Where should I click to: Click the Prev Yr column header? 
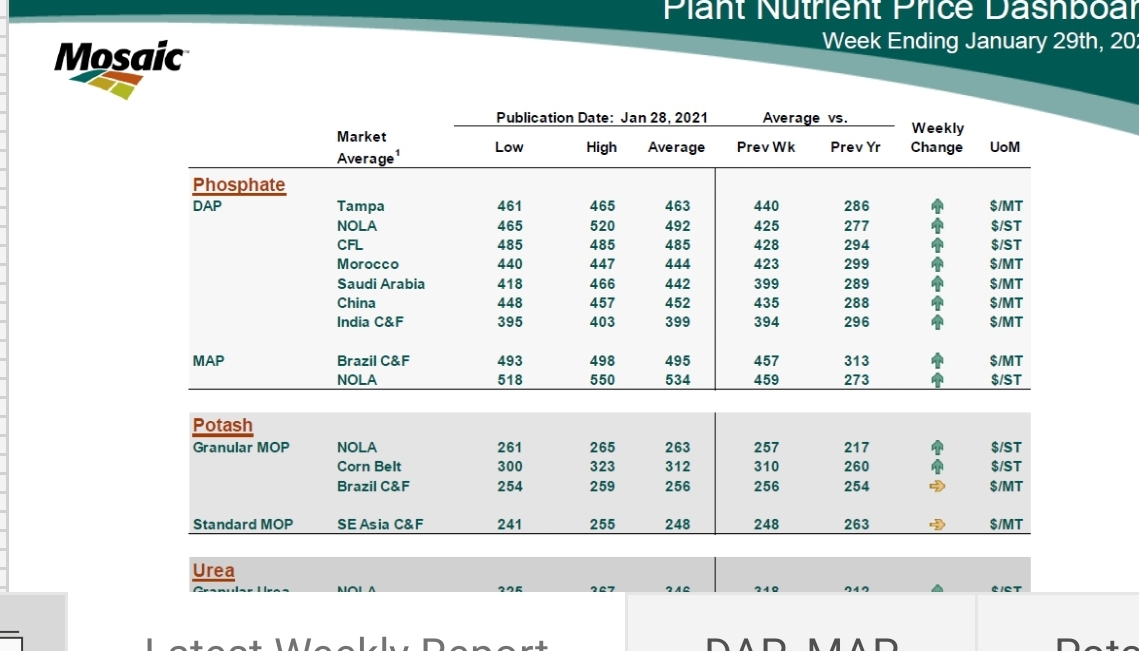coord(856,147)
